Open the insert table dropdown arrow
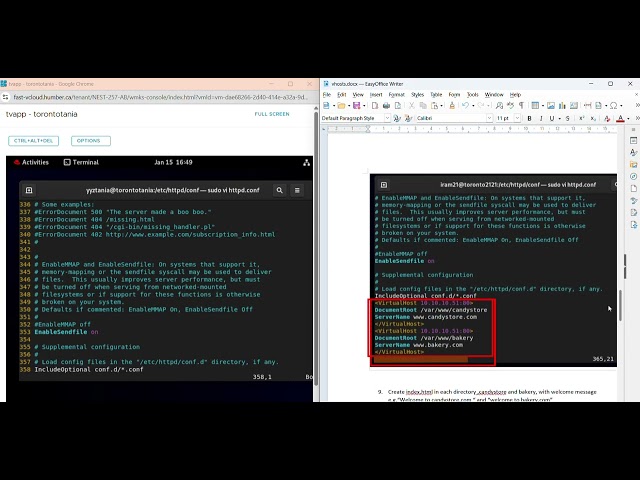This screenshot has width=640, height=480. (x=542, y=106)
